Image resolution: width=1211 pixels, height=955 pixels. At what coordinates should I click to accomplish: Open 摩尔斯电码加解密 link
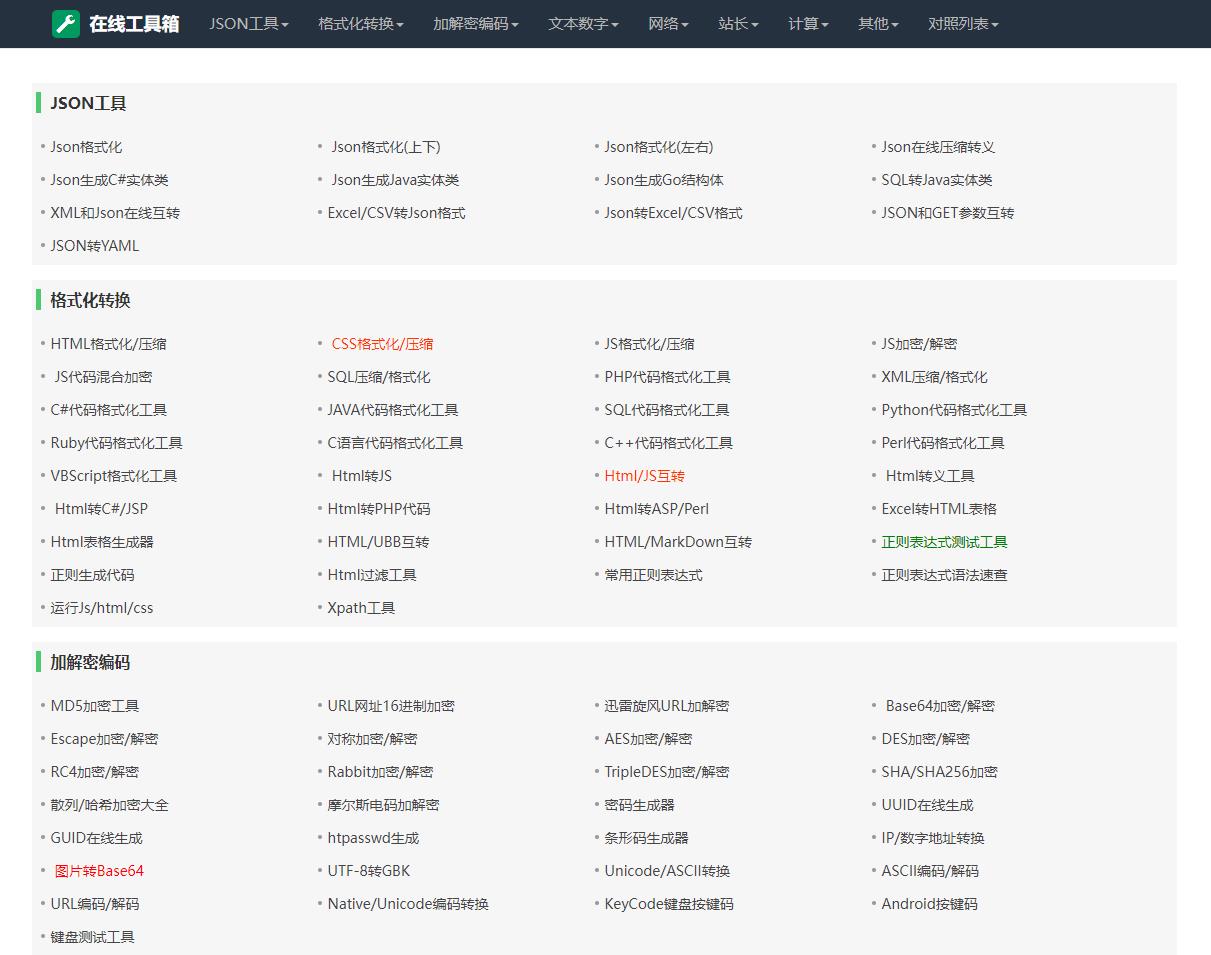pos(383,805)
